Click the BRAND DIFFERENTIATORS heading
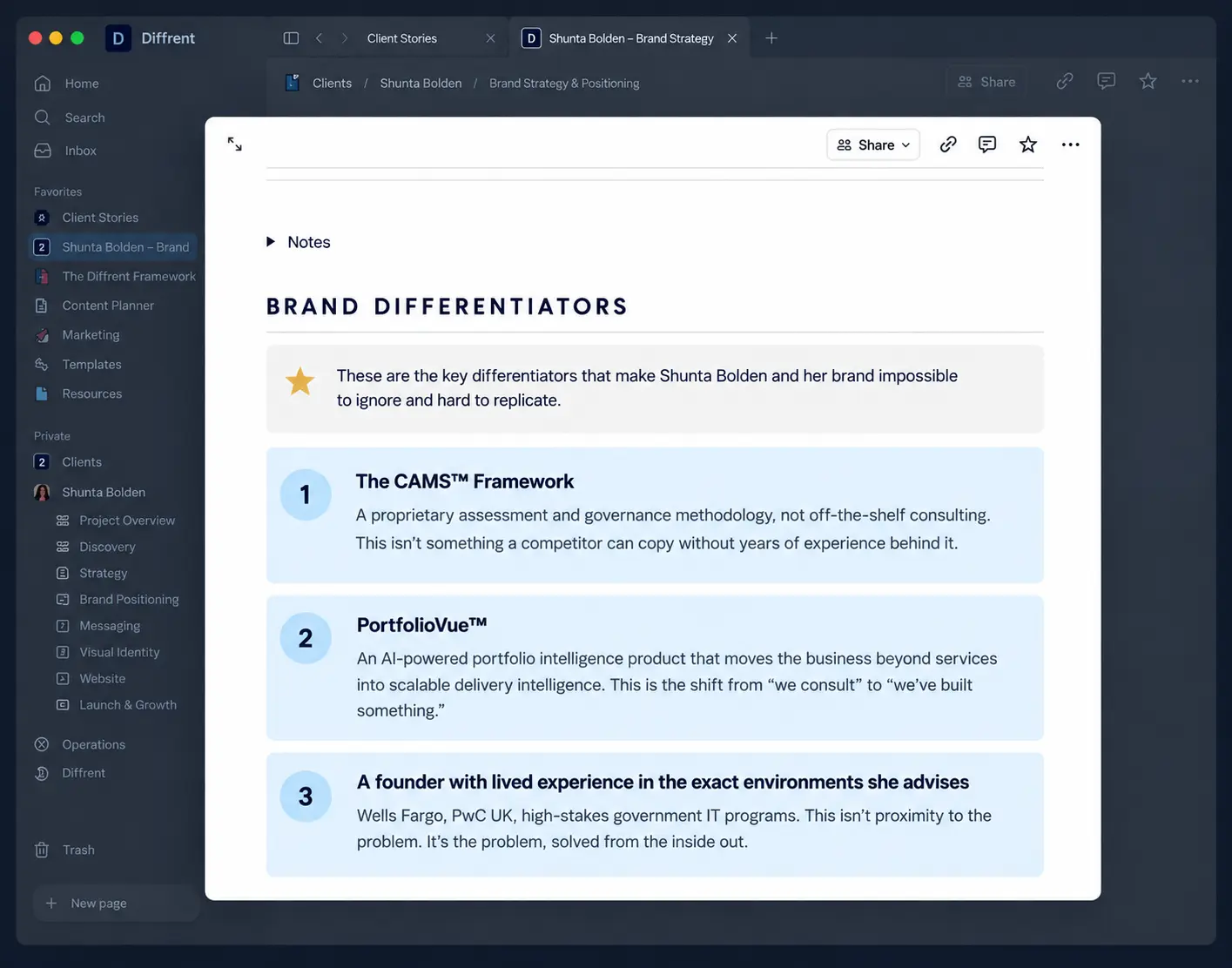This screenshot has height=968, width=1232. [x=448, y=306]
